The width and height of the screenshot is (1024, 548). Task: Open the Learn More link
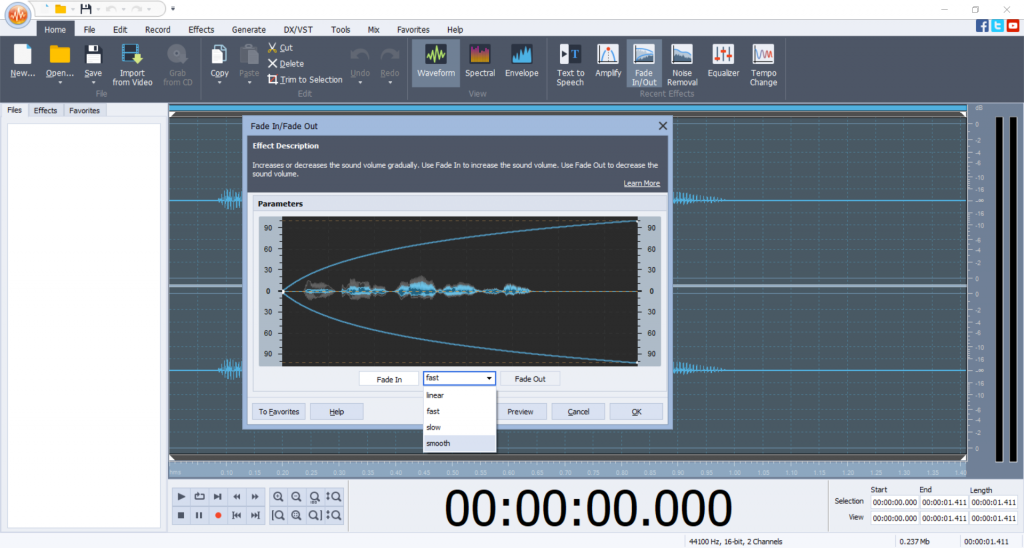pos(641,184)
